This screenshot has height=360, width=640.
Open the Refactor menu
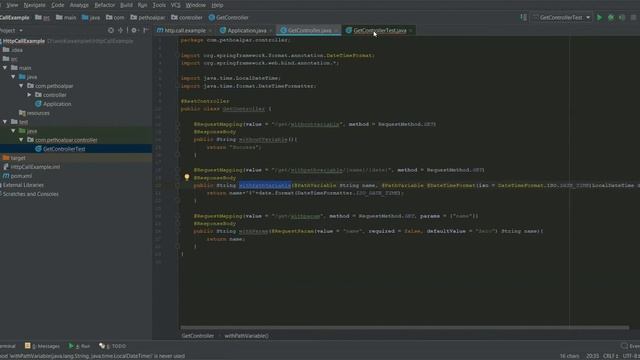pyautogui.click(x=104, y=5)
